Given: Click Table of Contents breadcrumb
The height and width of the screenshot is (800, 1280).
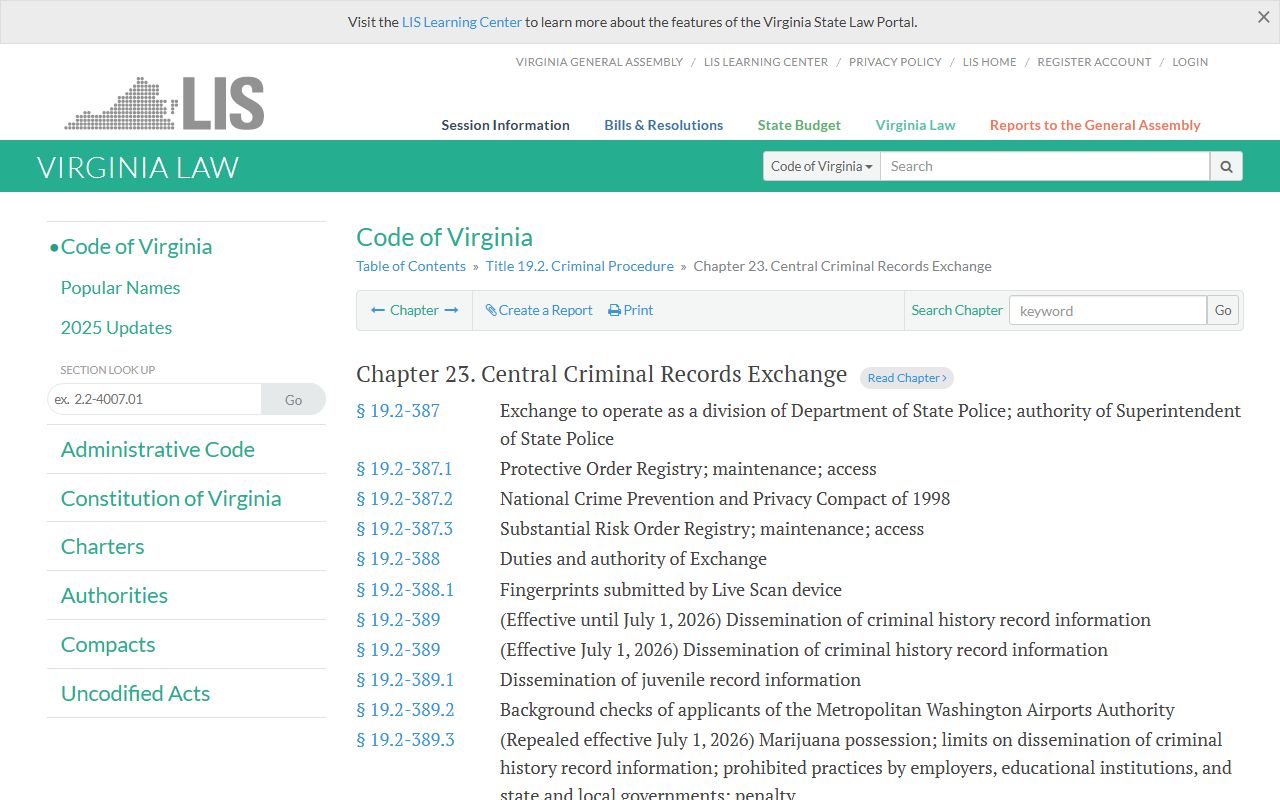Looking at the screenshot, I should pyautogui.click(x=411, y=266).
